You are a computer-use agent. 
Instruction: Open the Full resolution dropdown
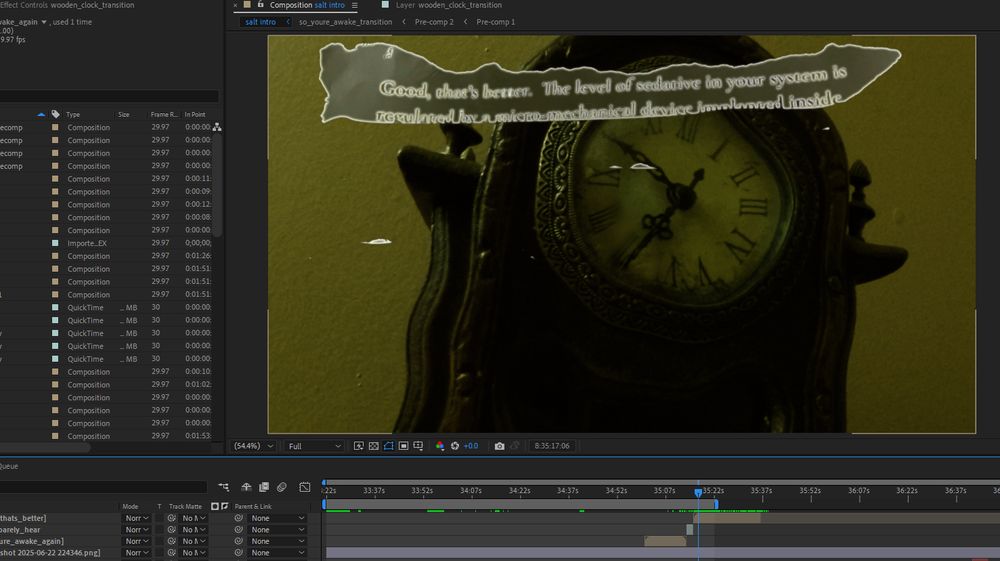tap(314, 446)
